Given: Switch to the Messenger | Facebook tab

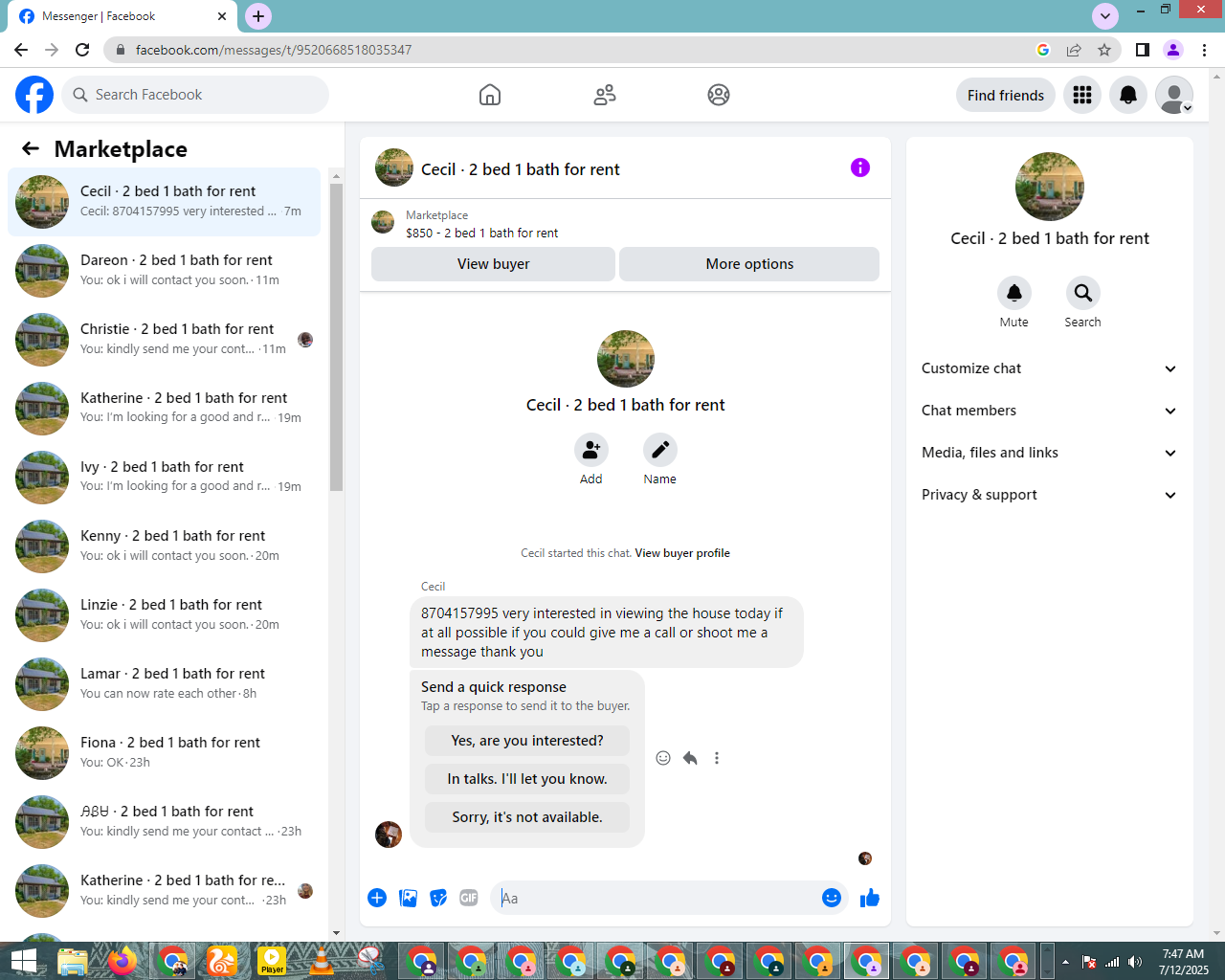Looking at the screenshot, I should 120,16.
